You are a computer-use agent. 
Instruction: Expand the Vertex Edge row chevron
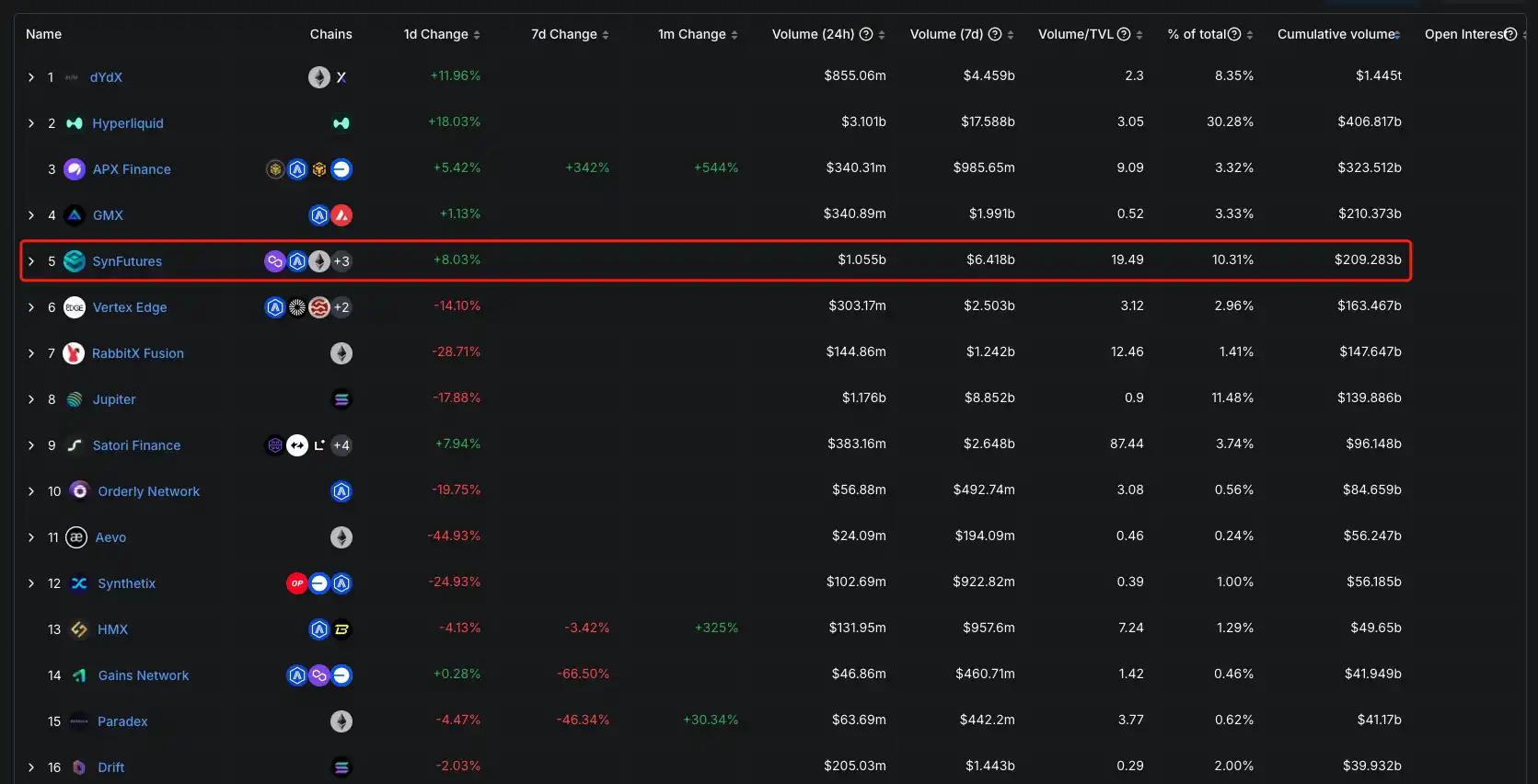31,307
